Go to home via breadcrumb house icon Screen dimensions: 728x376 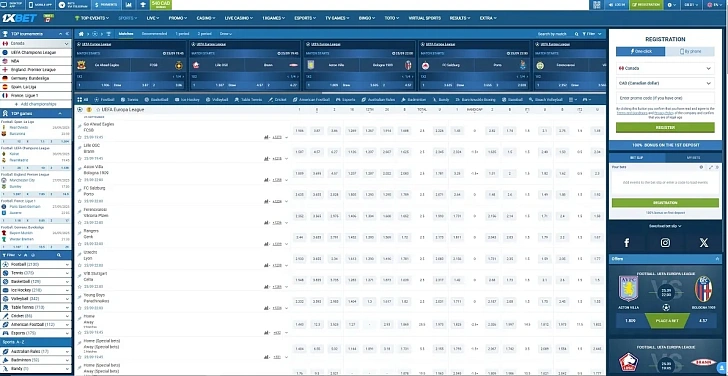[x=81, y=34]
